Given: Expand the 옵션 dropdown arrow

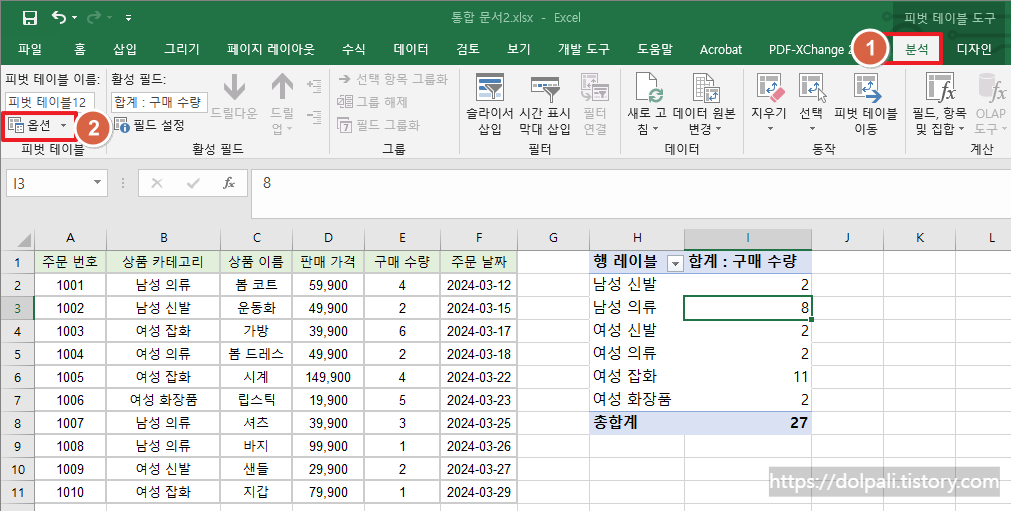Looking at the screenshot, I should [x=63, y=126].
